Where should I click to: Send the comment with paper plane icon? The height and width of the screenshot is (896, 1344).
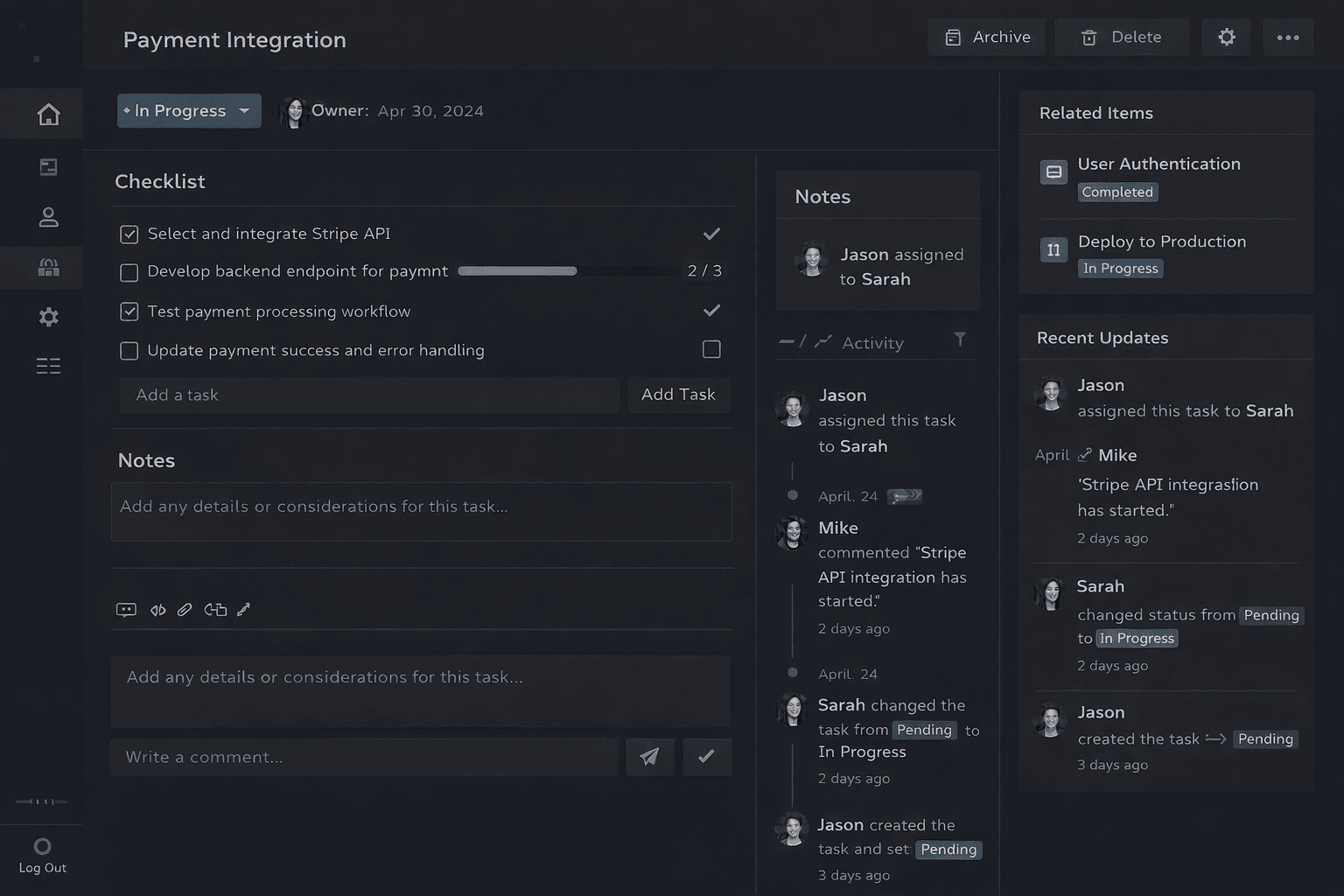tap(649, 757)
